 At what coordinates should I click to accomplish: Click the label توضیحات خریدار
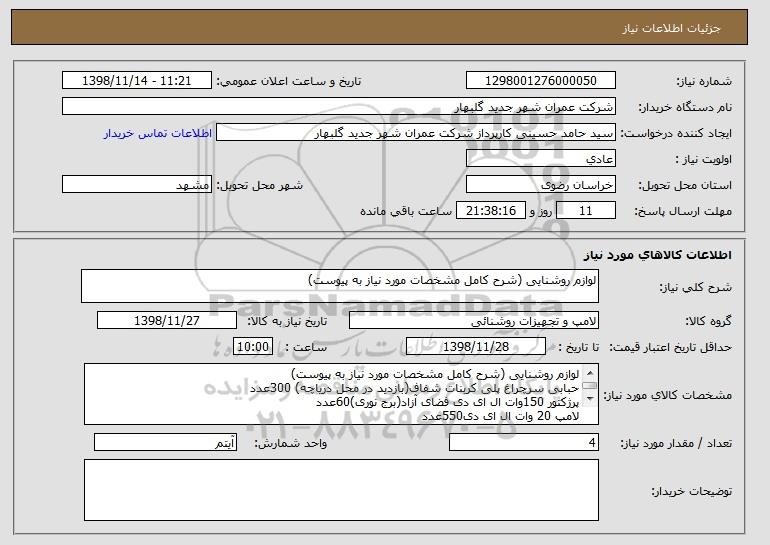click(691, 491)
